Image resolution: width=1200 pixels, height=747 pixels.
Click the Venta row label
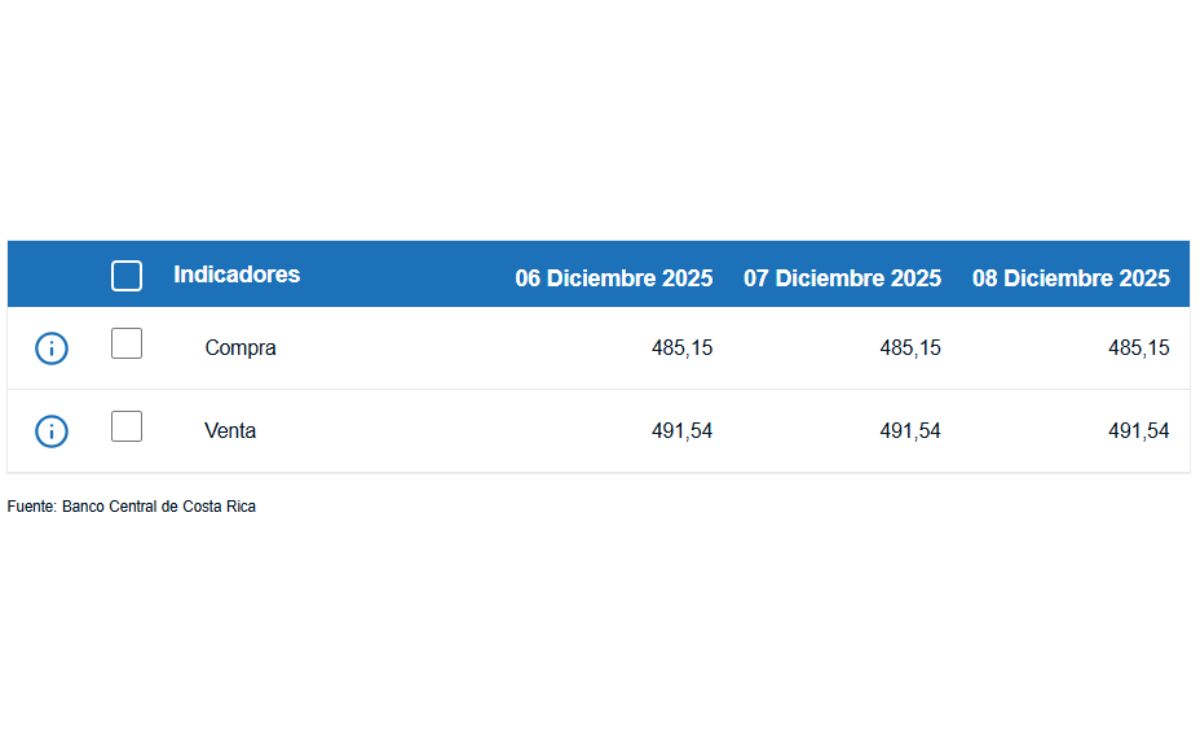click(x=232, y=431)
